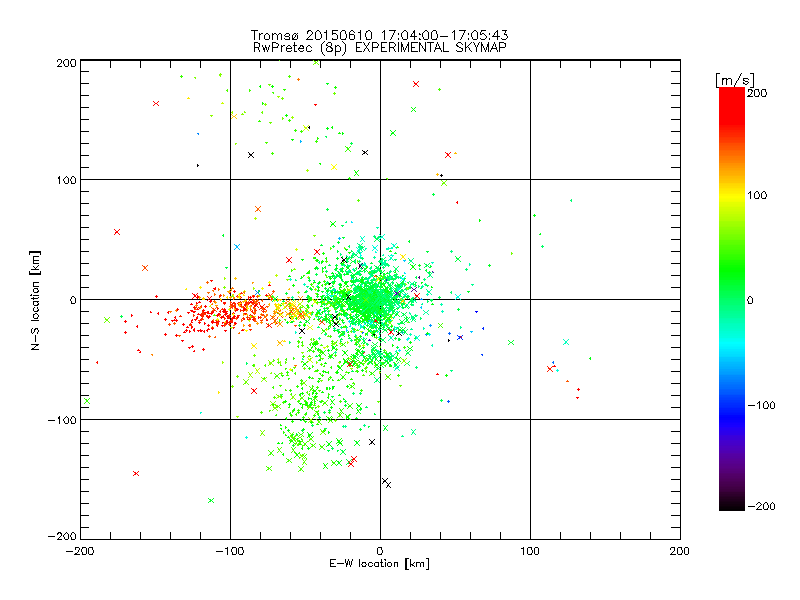This screenshot has width=800, height=600.
Task: Click the colorbar label '-200'
Action: click(761, 506)
